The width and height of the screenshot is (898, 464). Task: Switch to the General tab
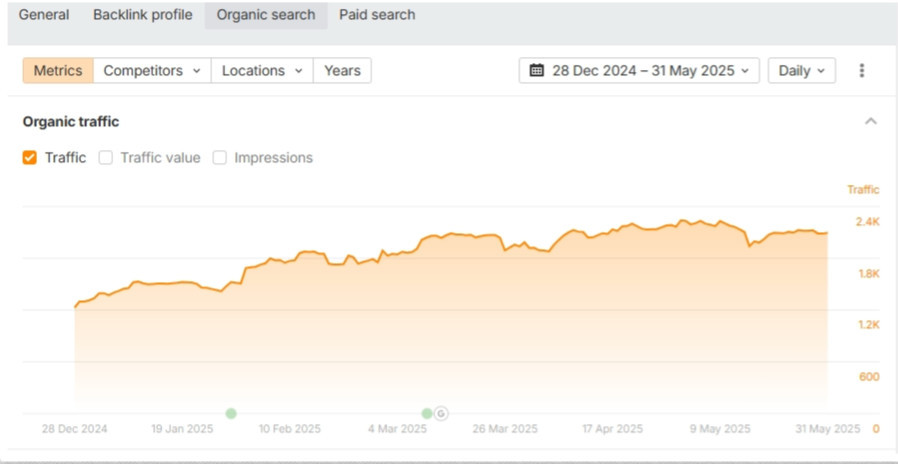click(44, 15)
